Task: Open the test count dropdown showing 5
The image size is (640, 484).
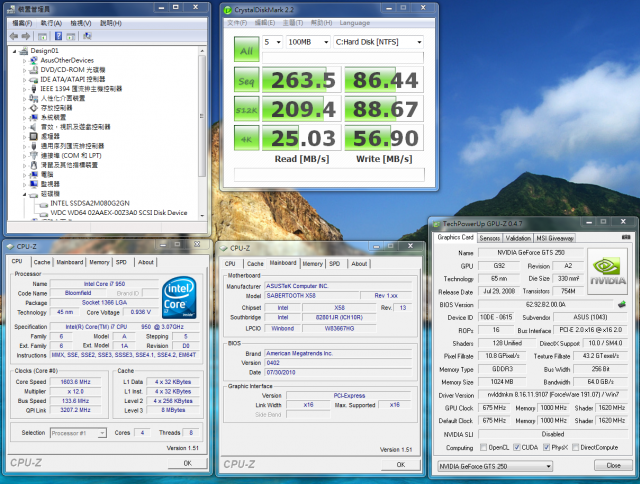Action: [272, 42]
